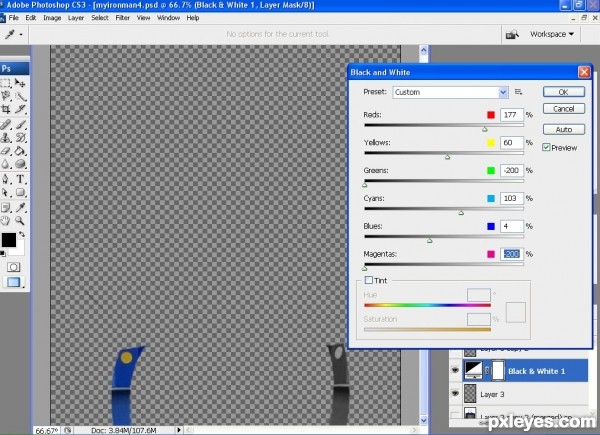
Task: Select the Lasso tool
Action: (6, 96)
